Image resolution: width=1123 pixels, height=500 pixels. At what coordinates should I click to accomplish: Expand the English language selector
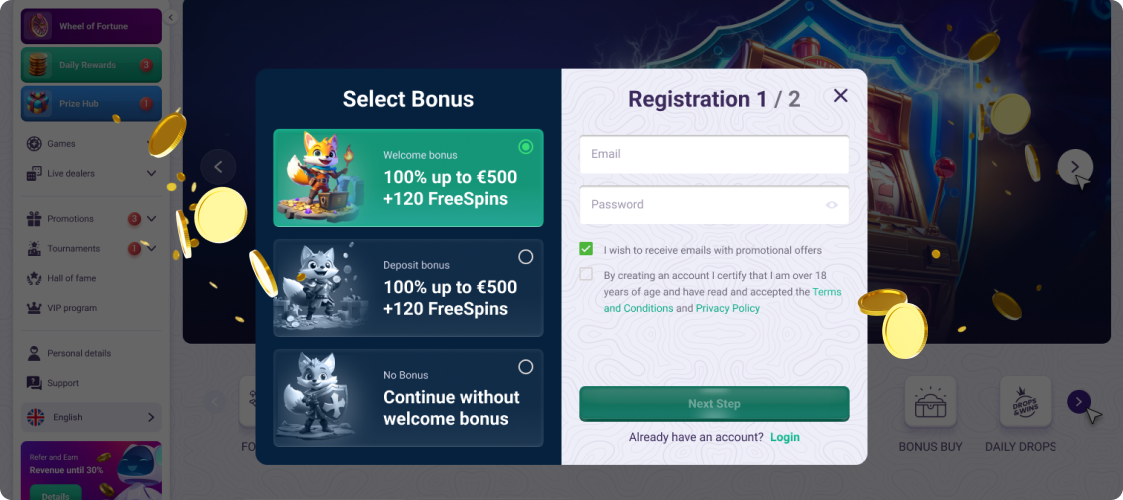(90, 417)
